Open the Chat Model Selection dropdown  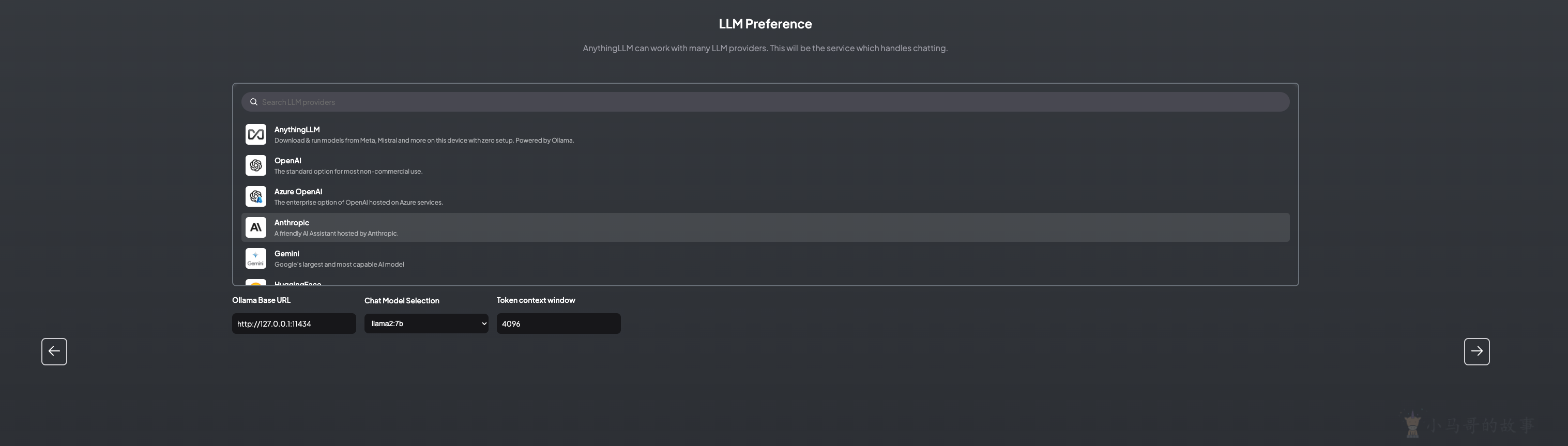426,324
